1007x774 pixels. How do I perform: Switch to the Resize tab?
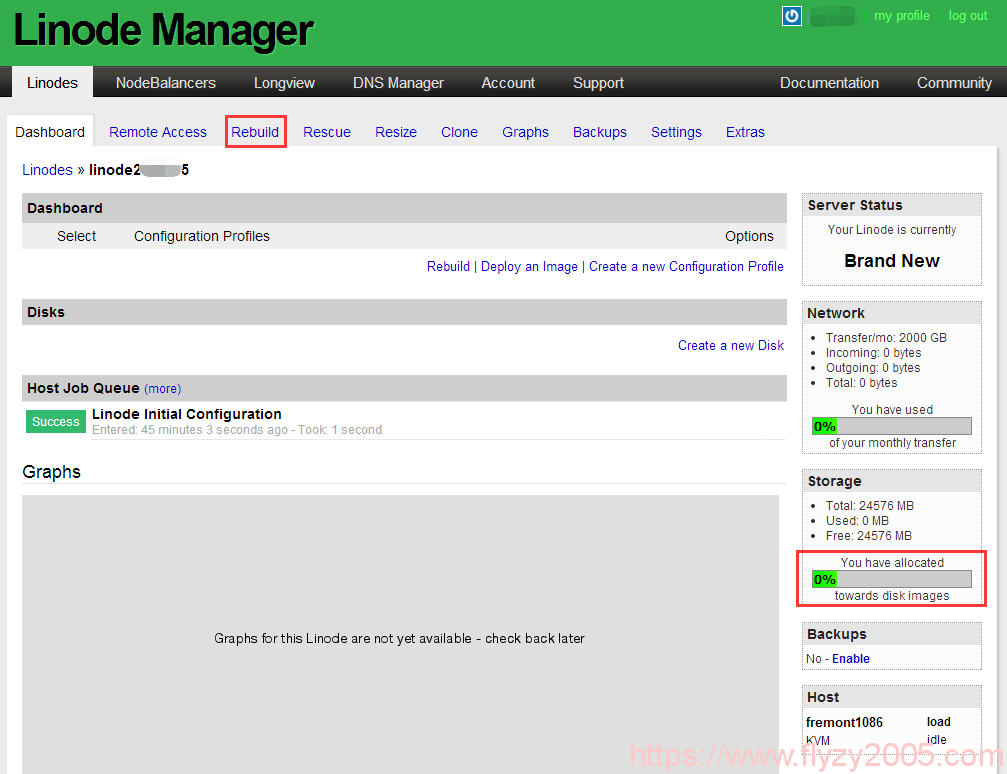396,132
